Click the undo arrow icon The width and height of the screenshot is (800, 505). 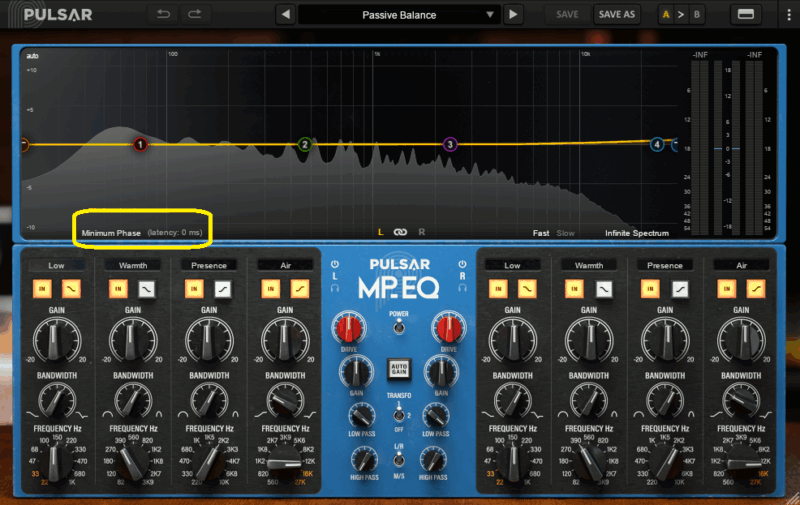click(162, 14)
